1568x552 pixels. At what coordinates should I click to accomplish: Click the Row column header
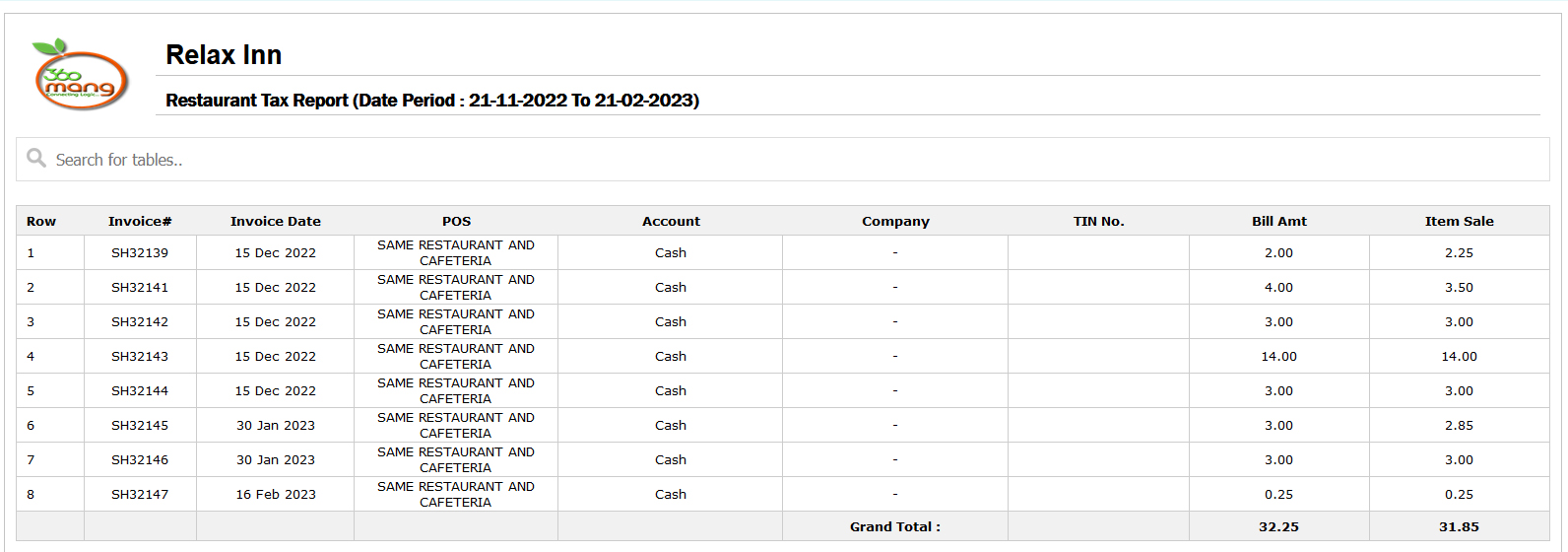(x=41, y=222)
